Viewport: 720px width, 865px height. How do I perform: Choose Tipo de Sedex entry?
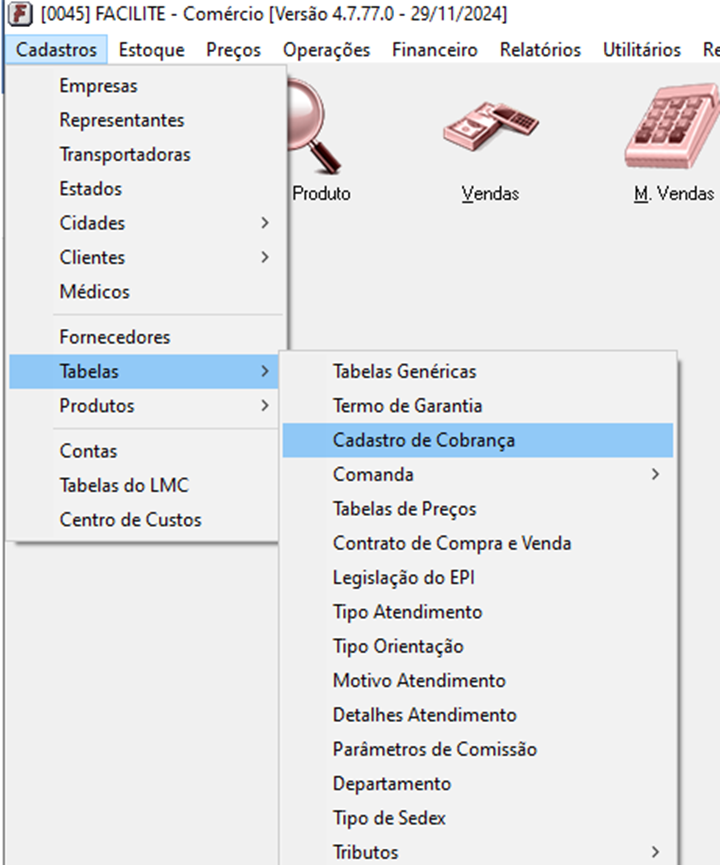(x=389, y=818)
